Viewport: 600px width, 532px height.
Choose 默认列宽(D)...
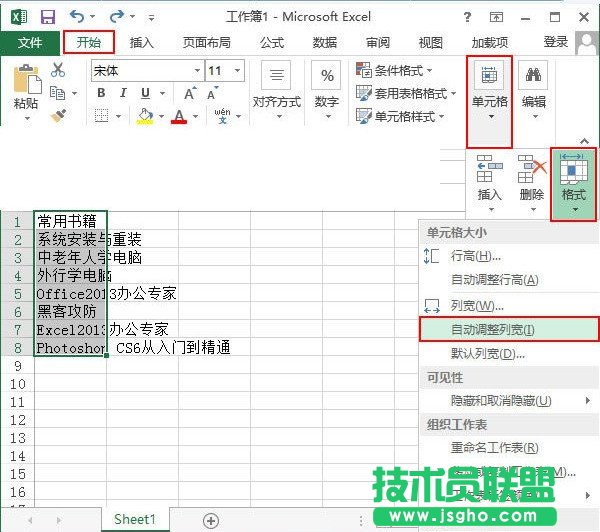[x=509, y=353]
